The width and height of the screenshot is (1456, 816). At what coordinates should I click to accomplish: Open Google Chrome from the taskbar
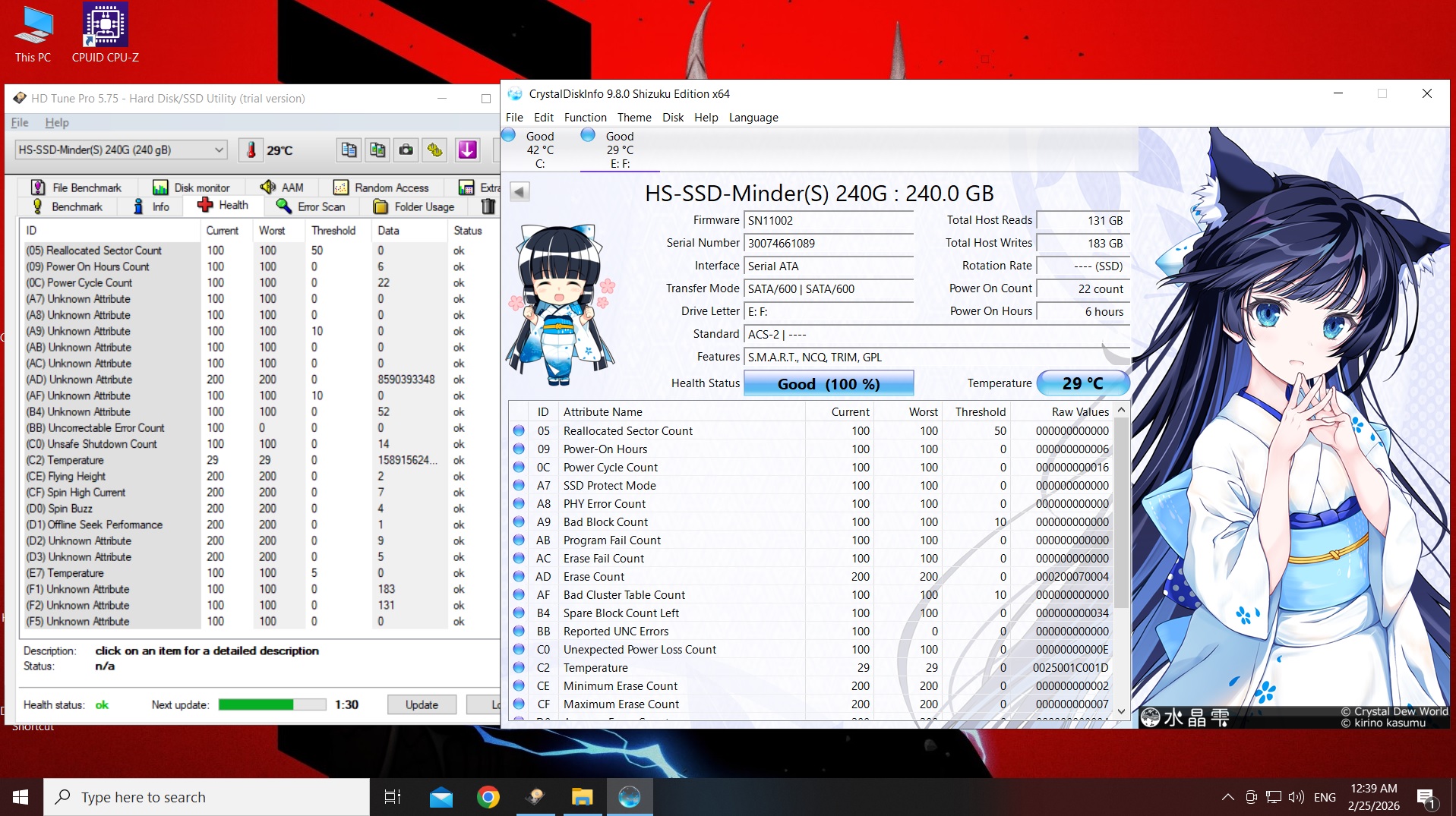pyautogui.click(x=488, y=797)
